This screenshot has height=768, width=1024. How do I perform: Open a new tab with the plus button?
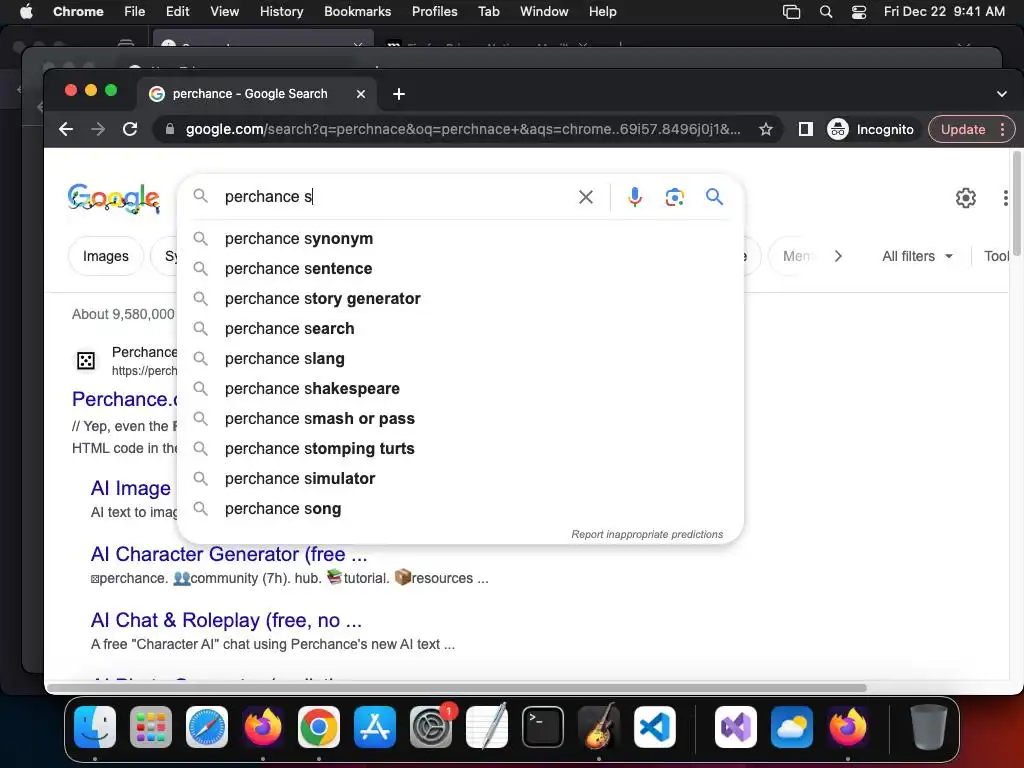pyautogui.click(x=399, y=94)
